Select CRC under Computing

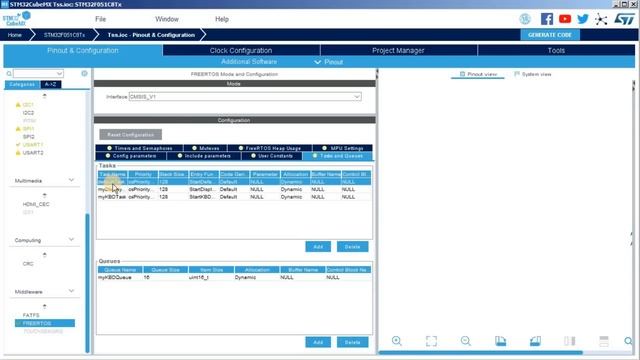click(x=28, y=264)
